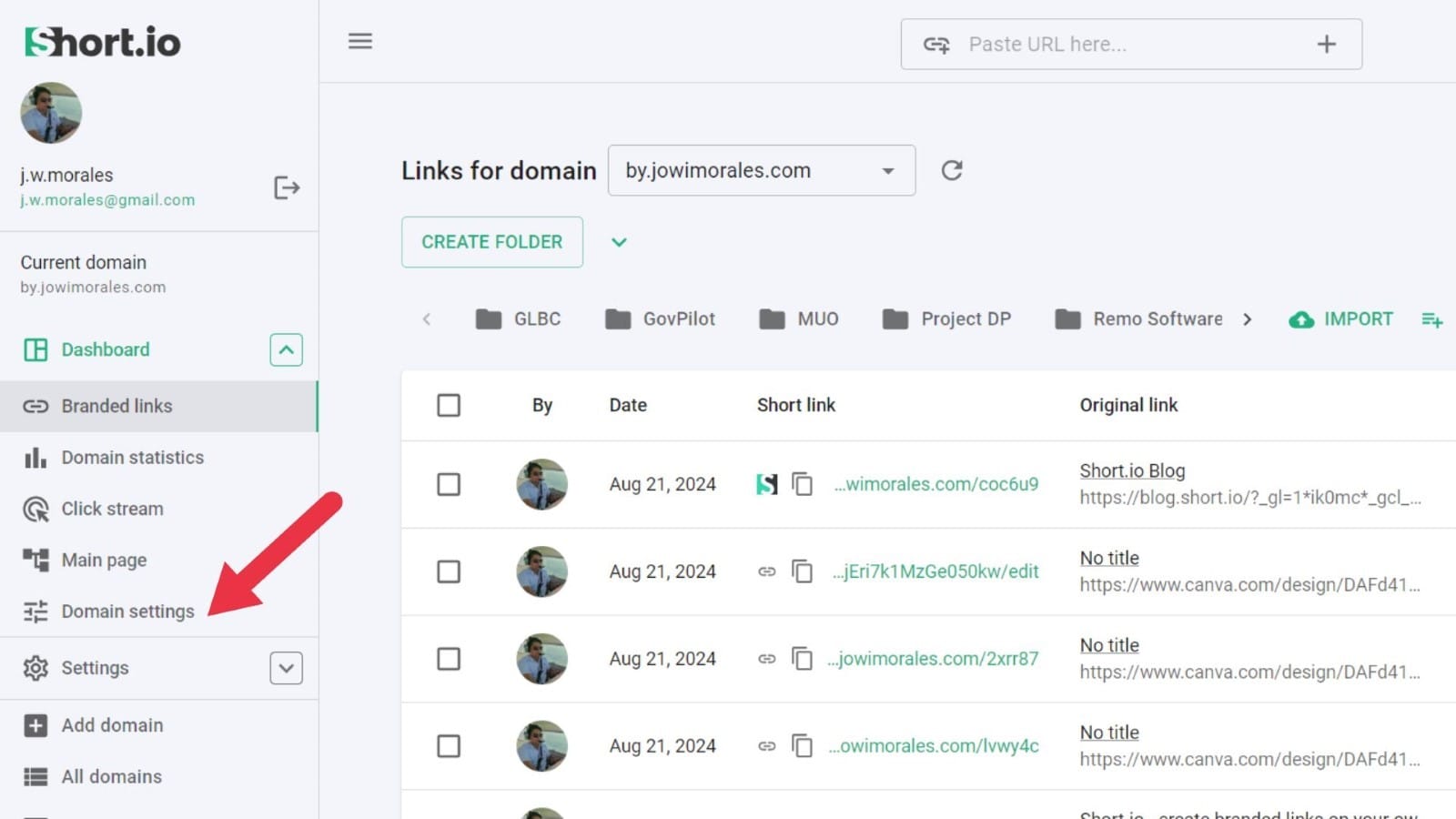Click Add domain in the sidebar
Viewport: 1456px width, 819px height.
pos(158,725)
